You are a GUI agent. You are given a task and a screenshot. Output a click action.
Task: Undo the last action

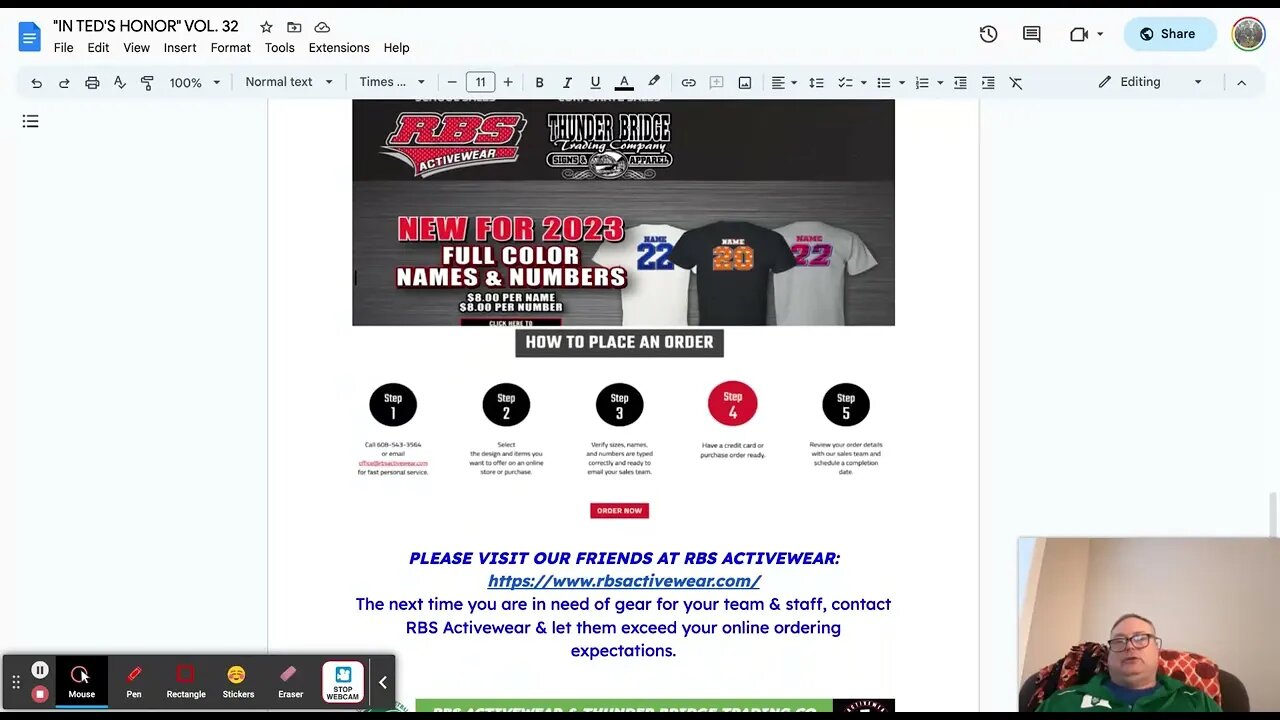point(37,83)
